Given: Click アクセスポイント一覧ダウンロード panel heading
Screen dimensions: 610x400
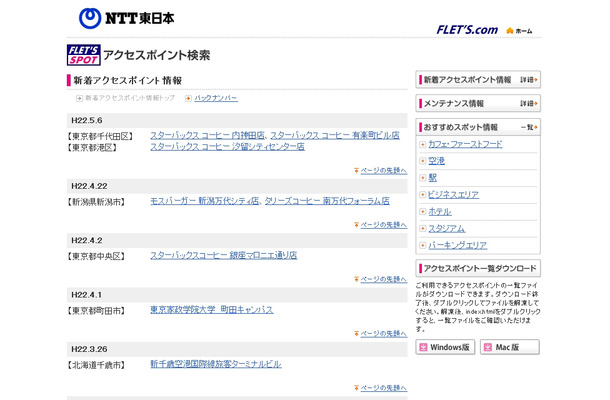Looking at the screenshot, I should (x=478, y=268).
